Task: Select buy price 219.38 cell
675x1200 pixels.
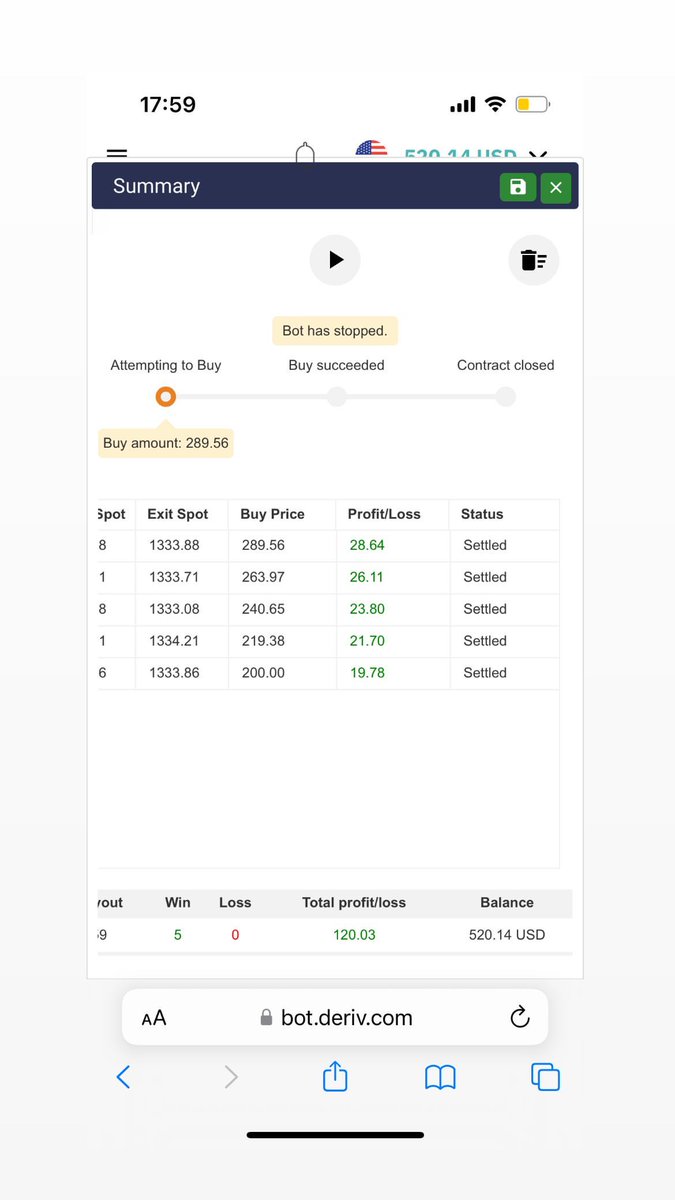Action: tap(263, 641)
